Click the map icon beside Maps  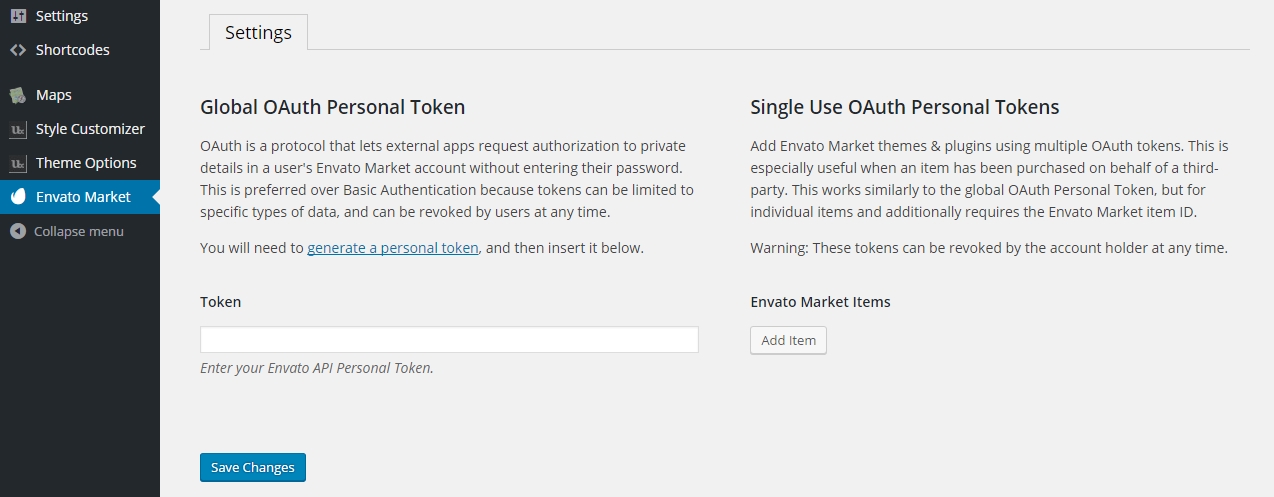(18, 95)
